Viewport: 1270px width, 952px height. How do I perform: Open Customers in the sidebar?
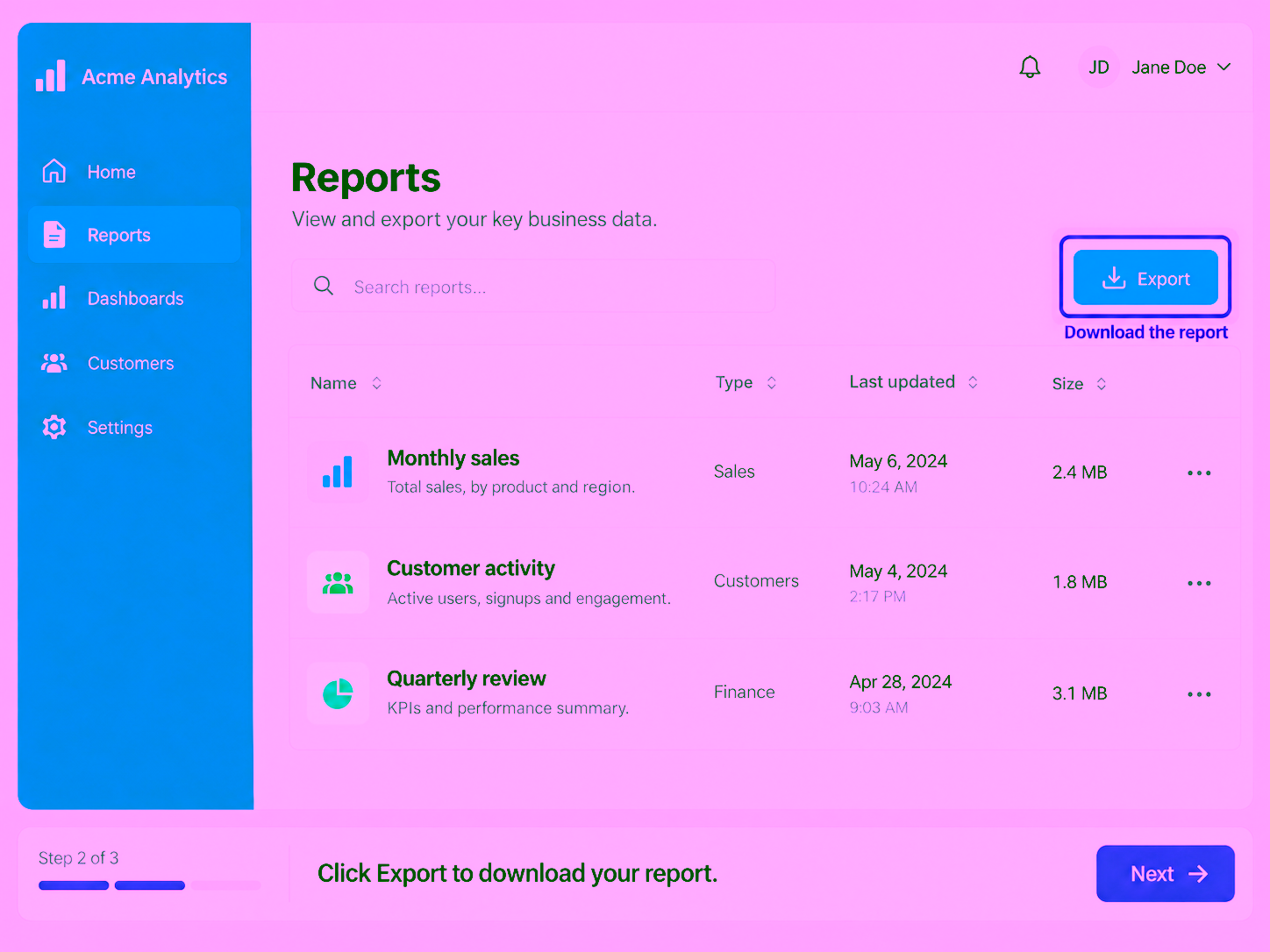(x=134, y=363)
